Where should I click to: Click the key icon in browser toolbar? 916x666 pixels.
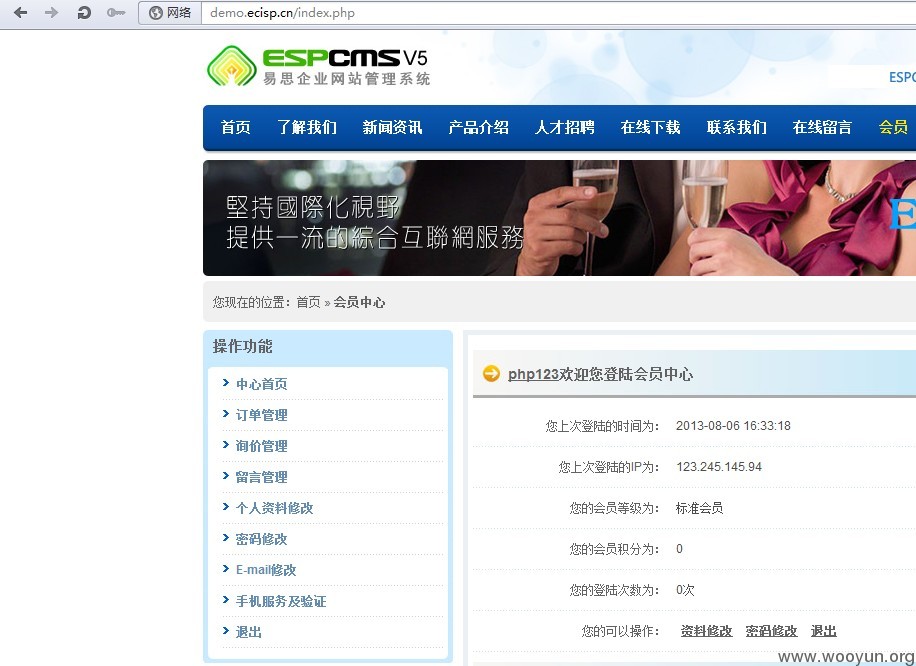click(x=116, y=13)
